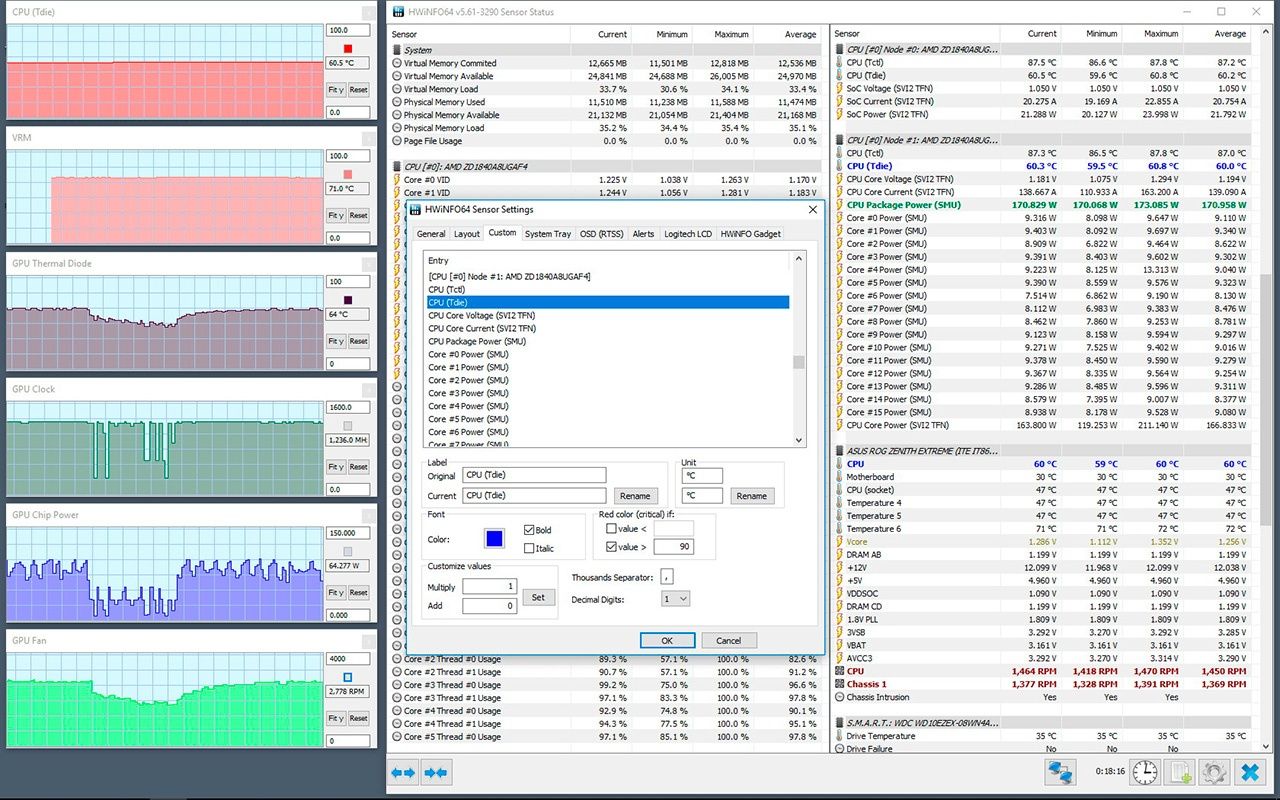Click the expand columns double-arrow left button

point(403,772)
